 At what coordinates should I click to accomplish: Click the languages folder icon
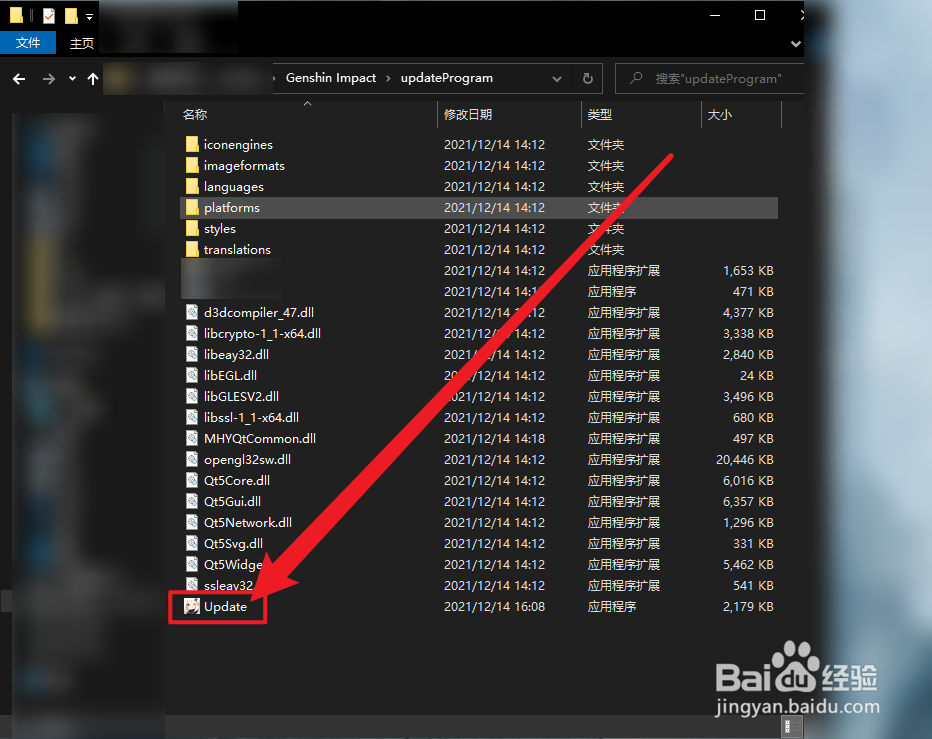(192, 186)
